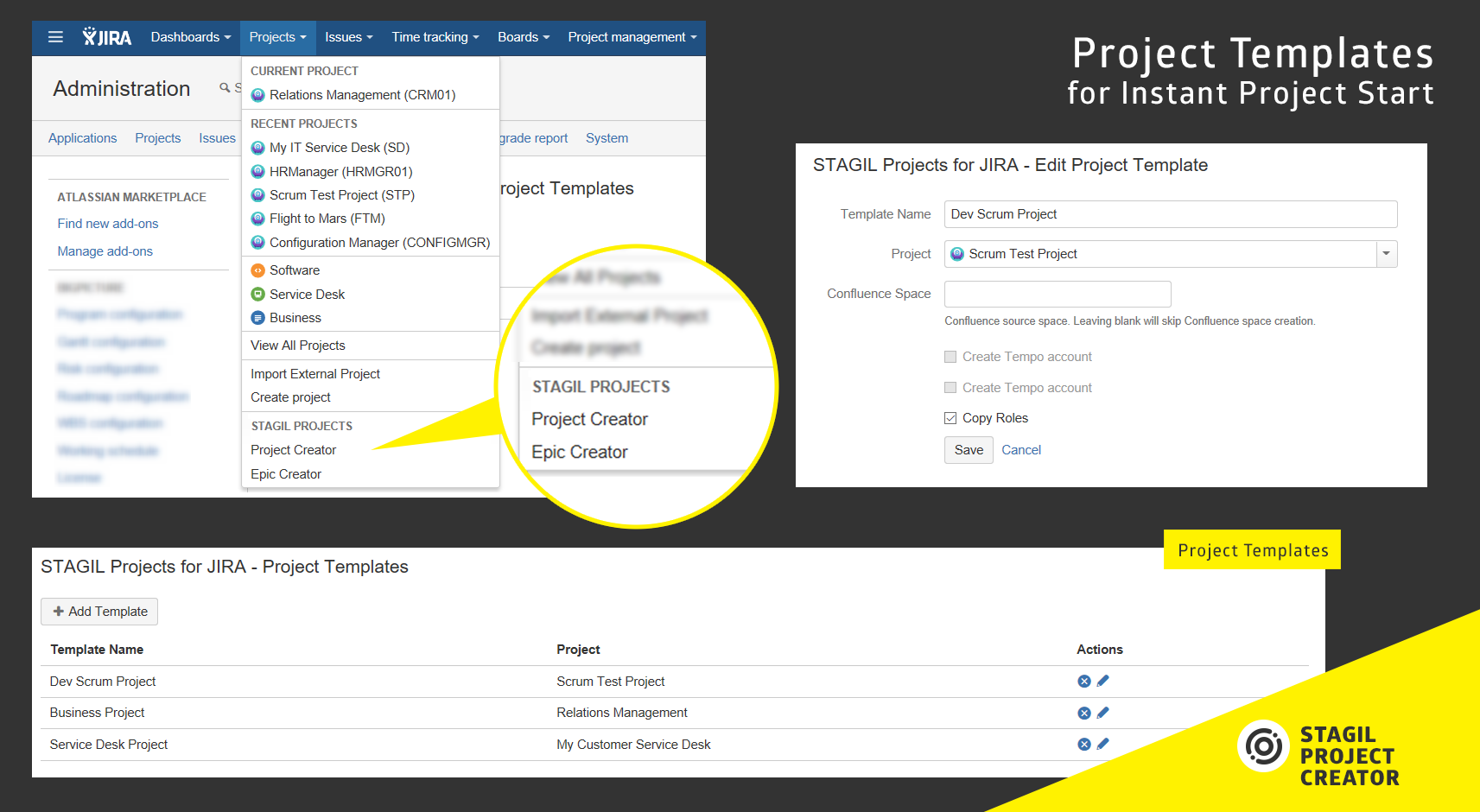Click the plus icon on Add Template
Viewport: 1480px width, 812px height.
[x=59, y=612]
